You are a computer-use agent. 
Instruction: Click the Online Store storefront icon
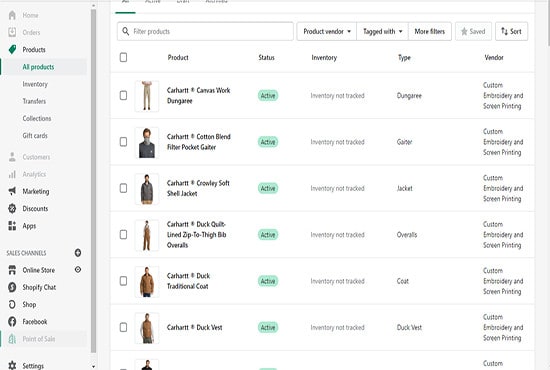[12, 270]
